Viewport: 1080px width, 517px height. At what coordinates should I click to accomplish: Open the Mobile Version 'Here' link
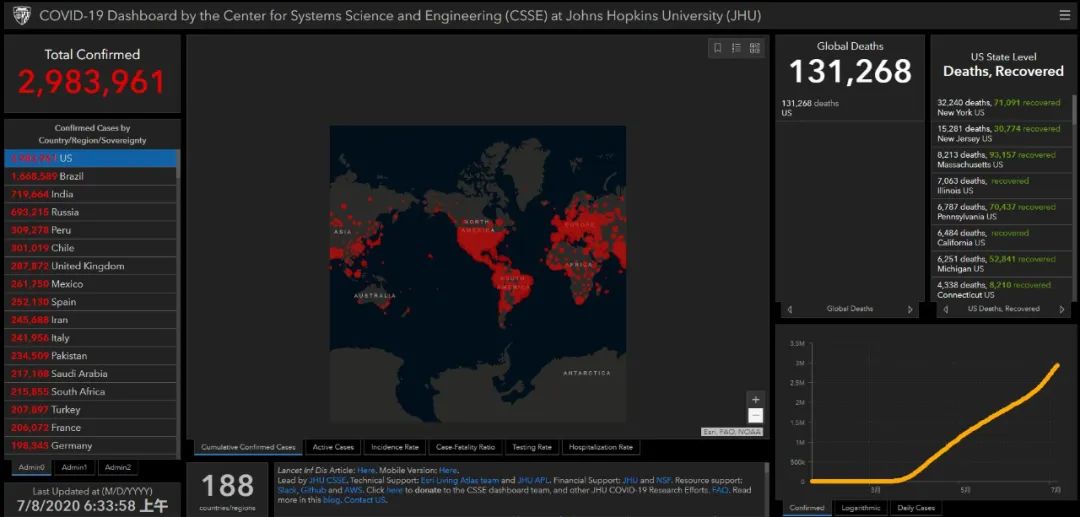click(x=447, y=469)
